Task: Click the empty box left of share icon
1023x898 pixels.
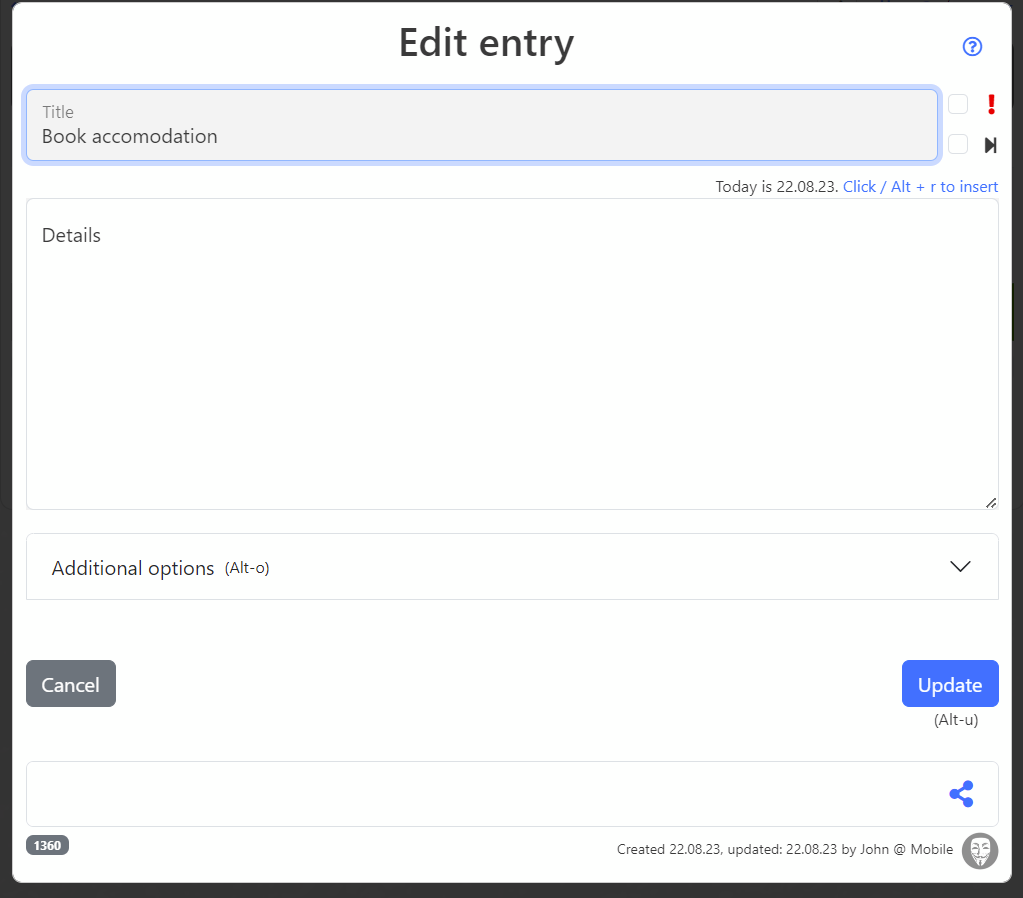Action: click(480, 794)
